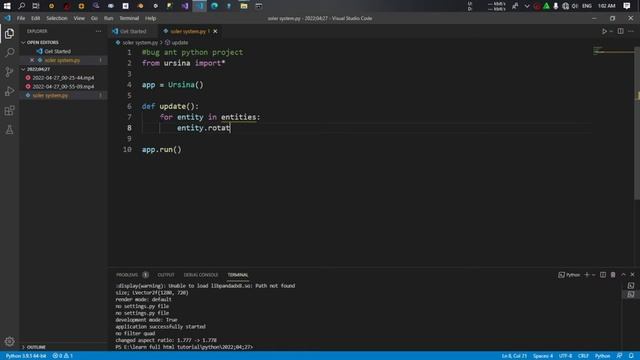640x360 pixels.
Task: Switch to the Debug Console tab
Action: tap(200, 275)
